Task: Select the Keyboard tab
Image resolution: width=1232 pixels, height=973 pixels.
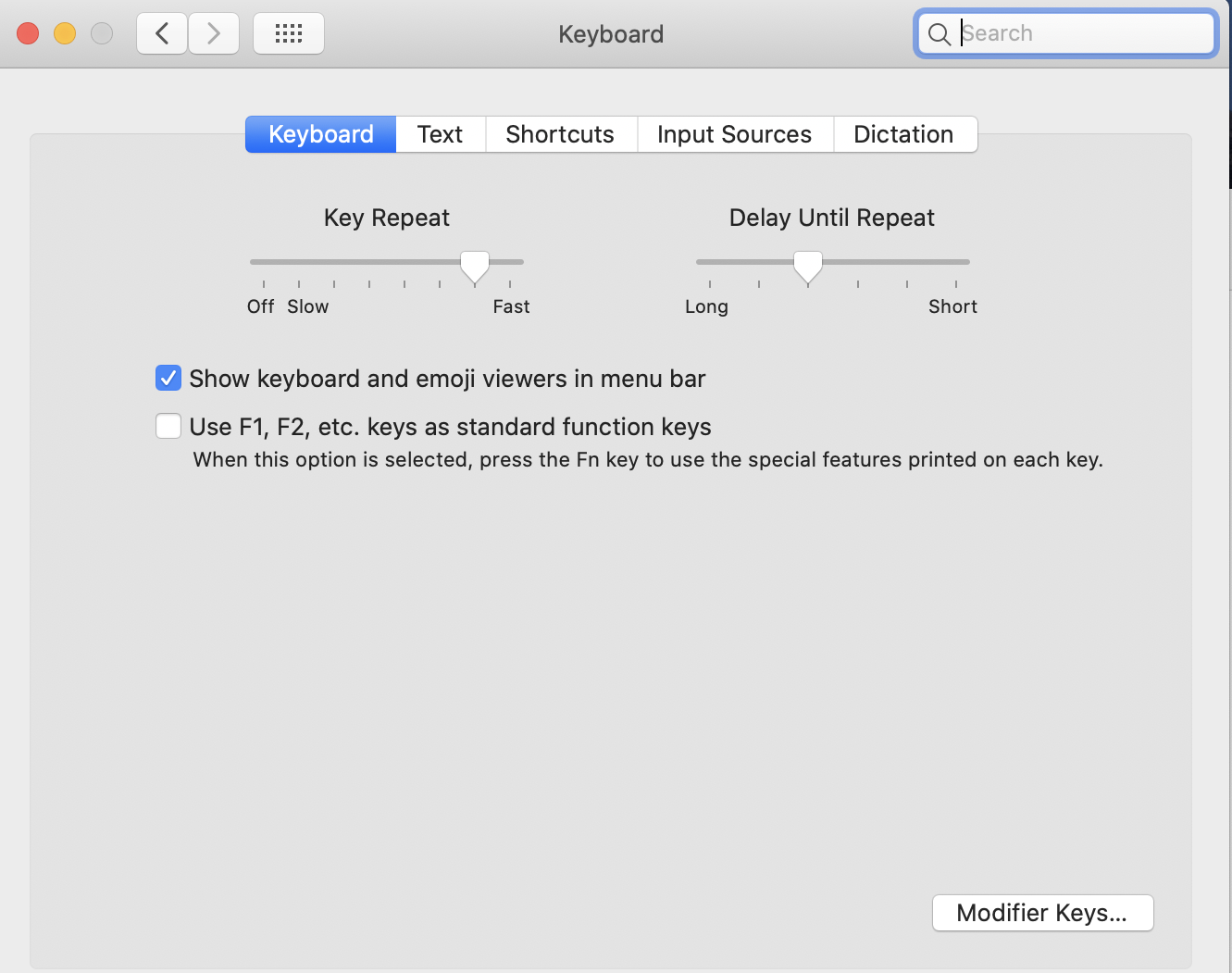Action: (320, 134)
